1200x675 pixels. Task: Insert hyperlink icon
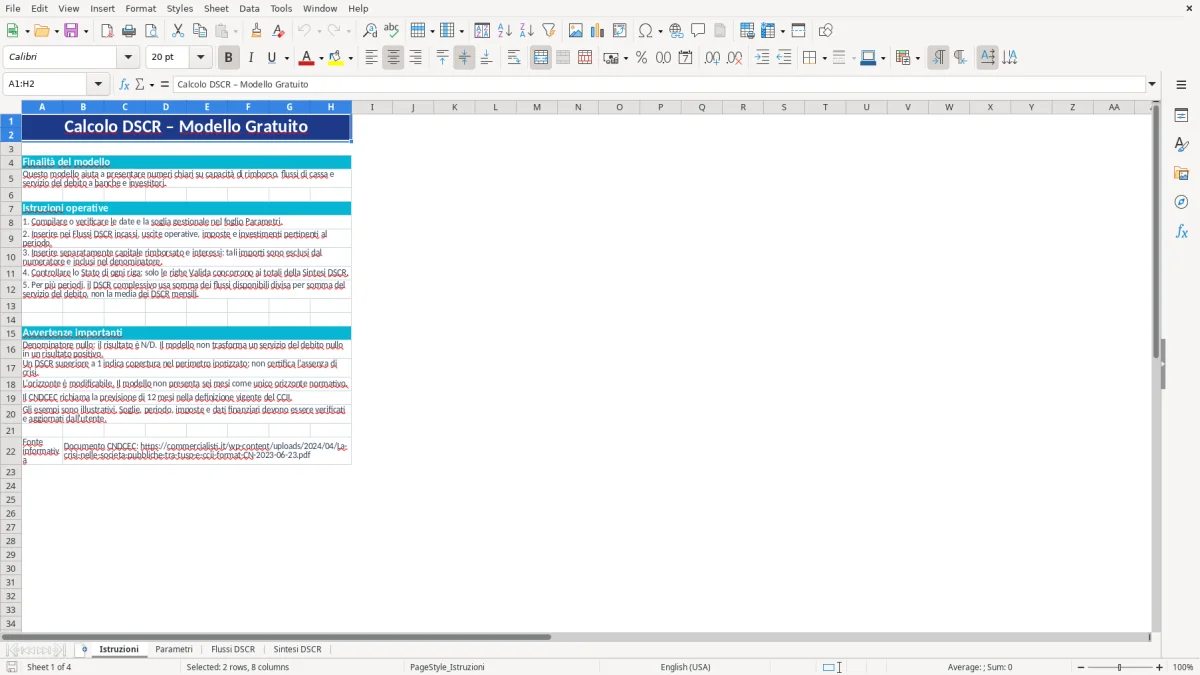coord(676,31)
